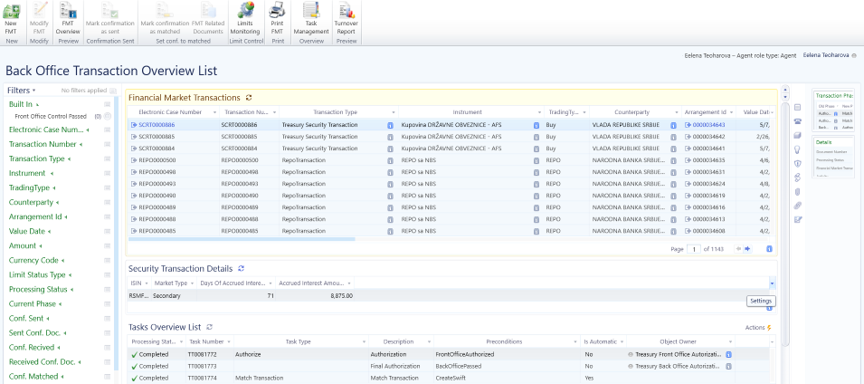Open Limits Monitoring from the ribbon
864x384 pixels.
click(x=245, y=10)
